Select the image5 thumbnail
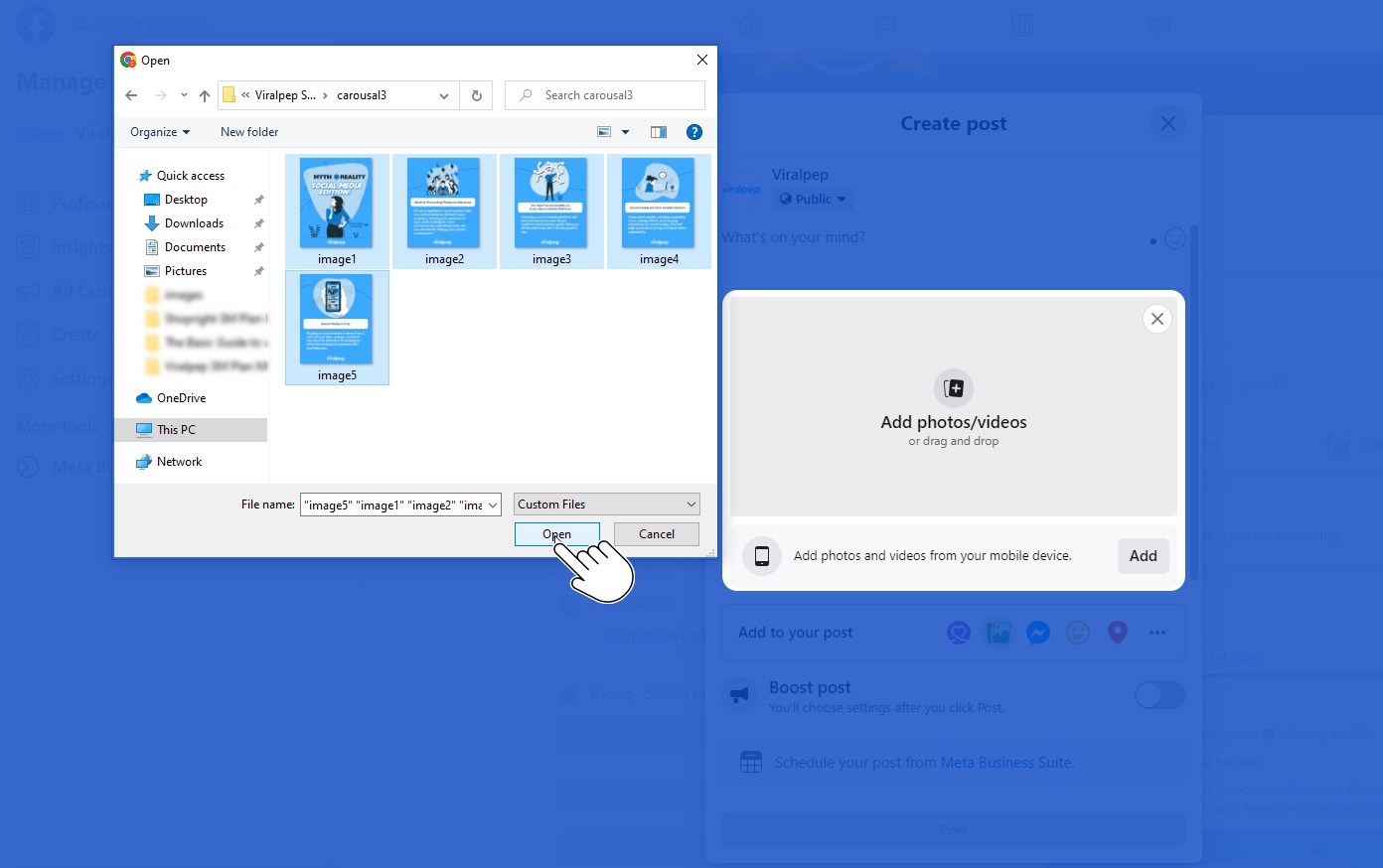Viewport: 1383px width, 868px height. [x=337, y=327]
